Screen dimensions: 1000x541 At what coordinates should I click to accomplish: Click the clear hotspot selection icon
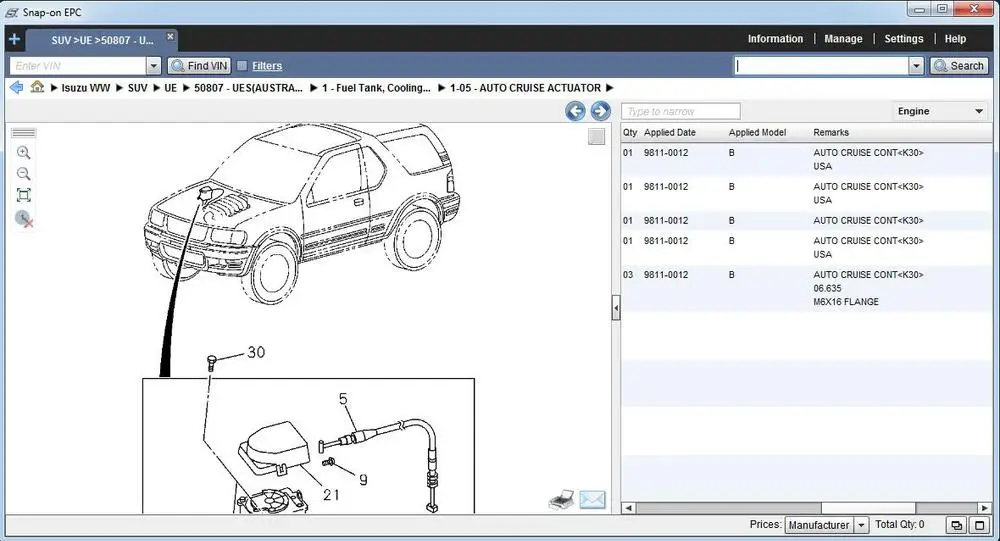tap(24, 219)
